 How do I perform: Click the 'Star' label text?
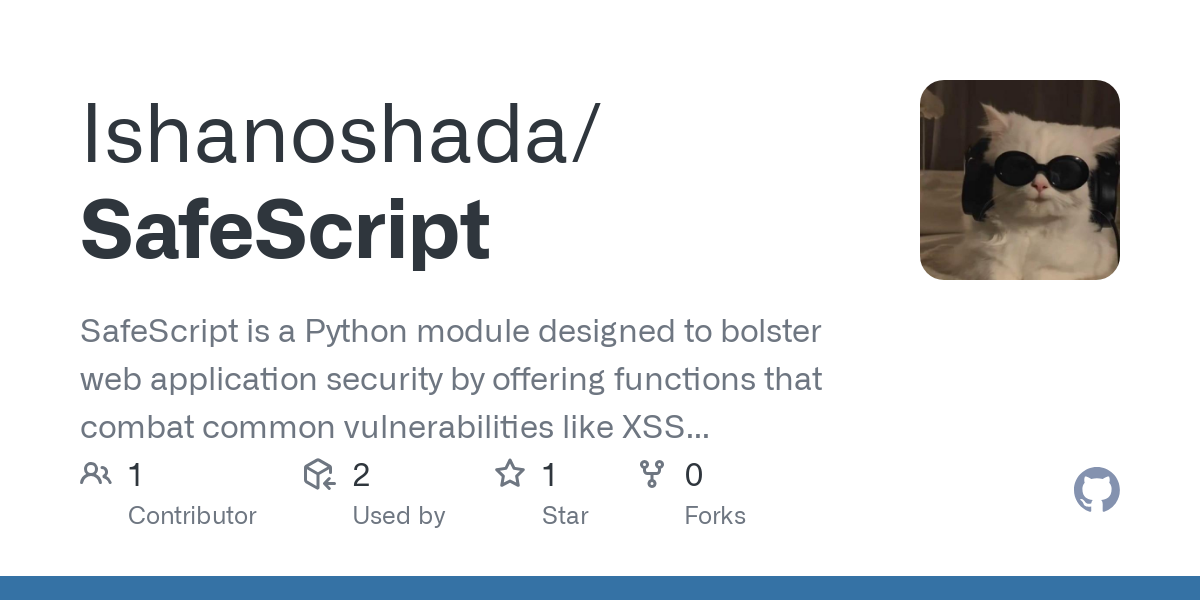point(565,516)
